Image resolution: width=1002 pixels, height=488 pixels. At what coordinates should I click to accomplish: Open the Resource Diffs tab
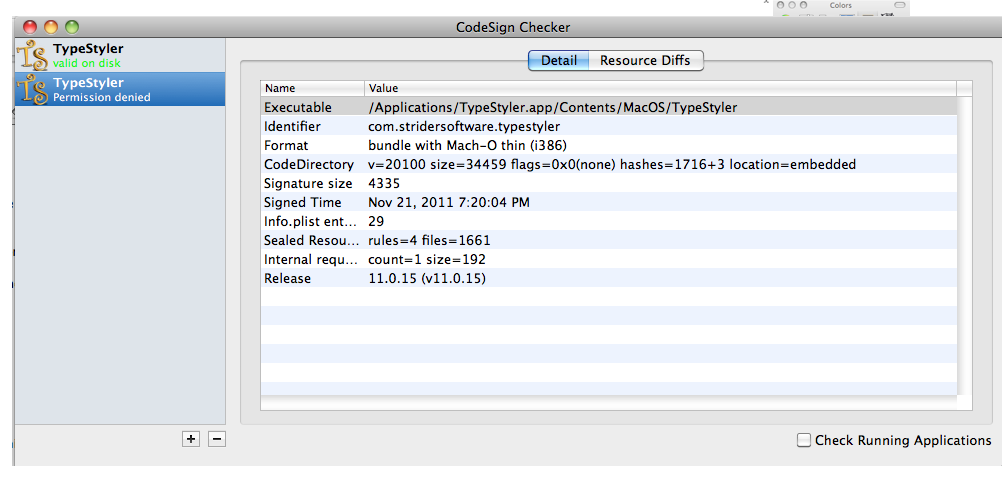645,61
